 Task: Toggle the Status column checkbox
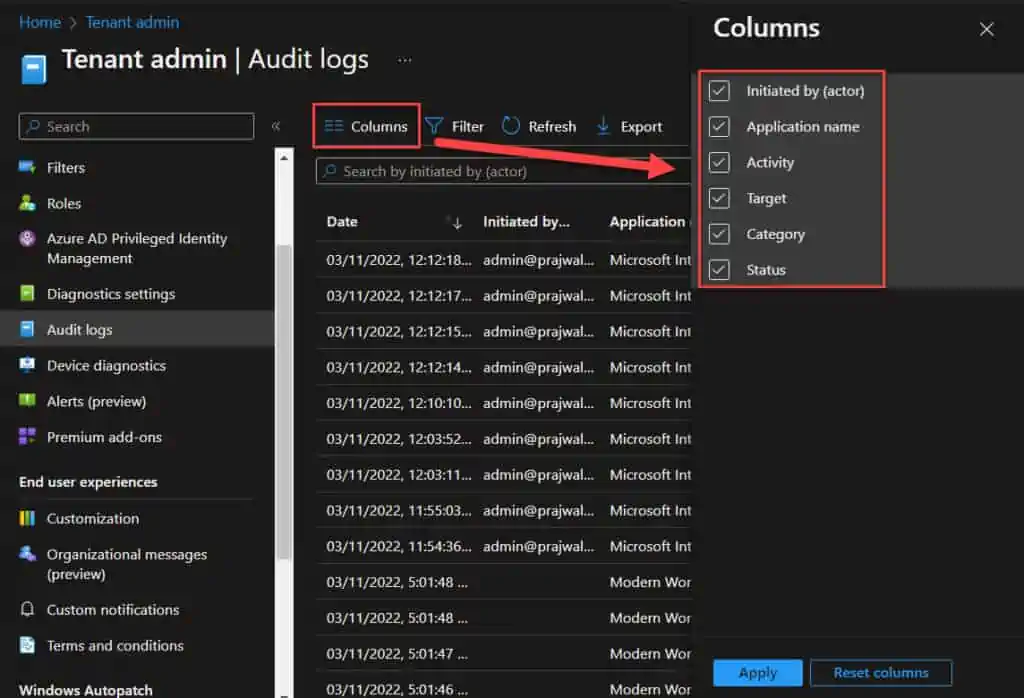[719, 269]
